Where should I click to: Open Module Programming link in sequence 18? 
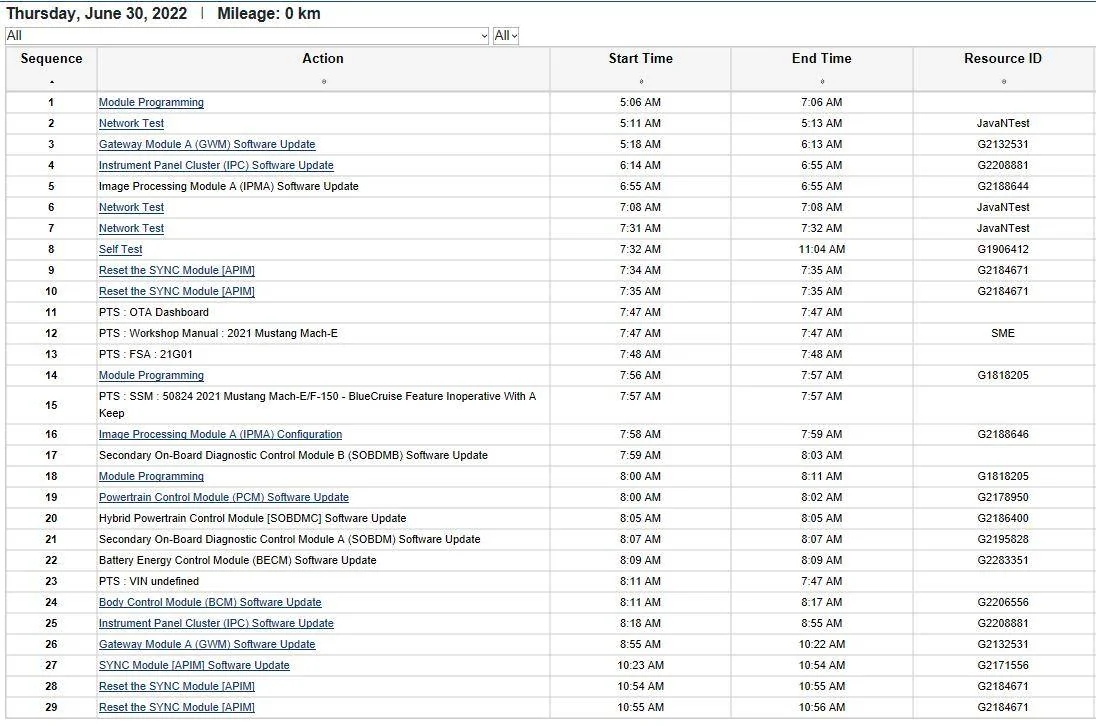[x=151, y=476]
